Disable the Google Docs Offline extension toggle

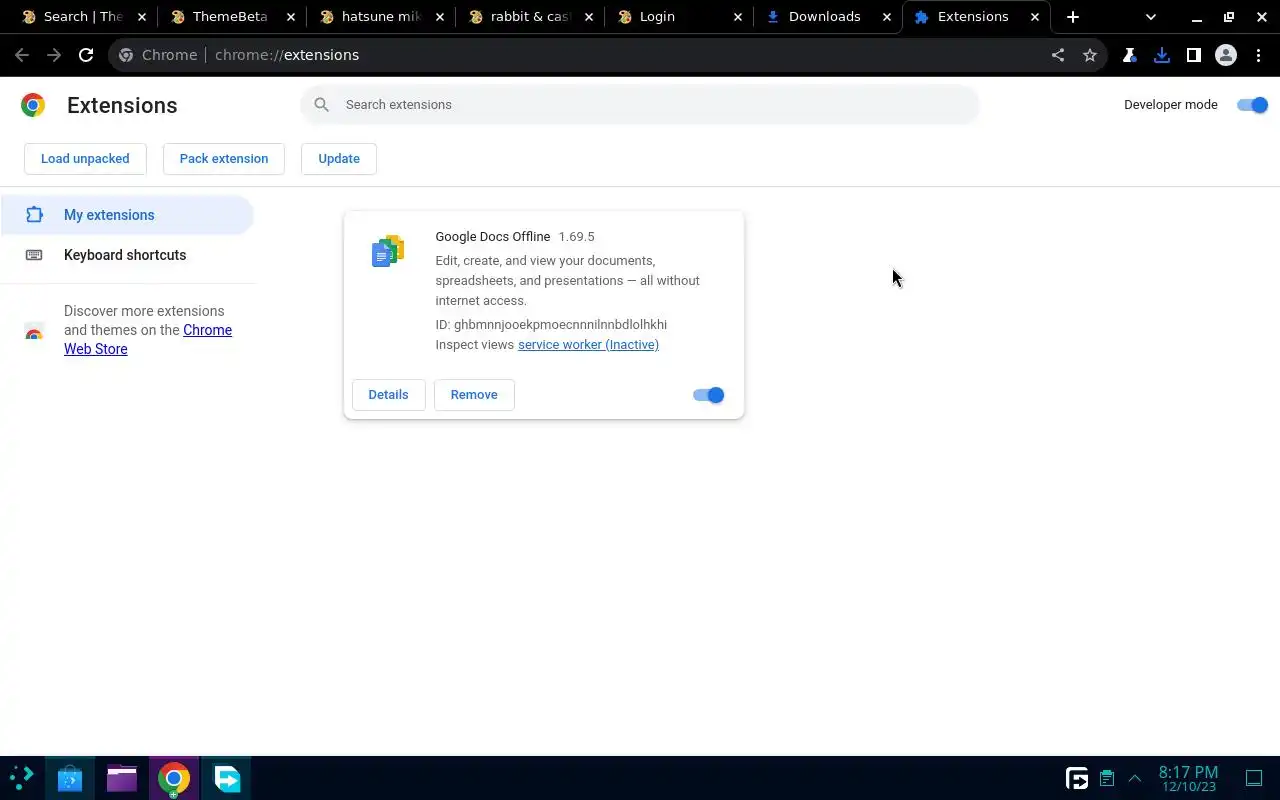(x=708, y=395)
